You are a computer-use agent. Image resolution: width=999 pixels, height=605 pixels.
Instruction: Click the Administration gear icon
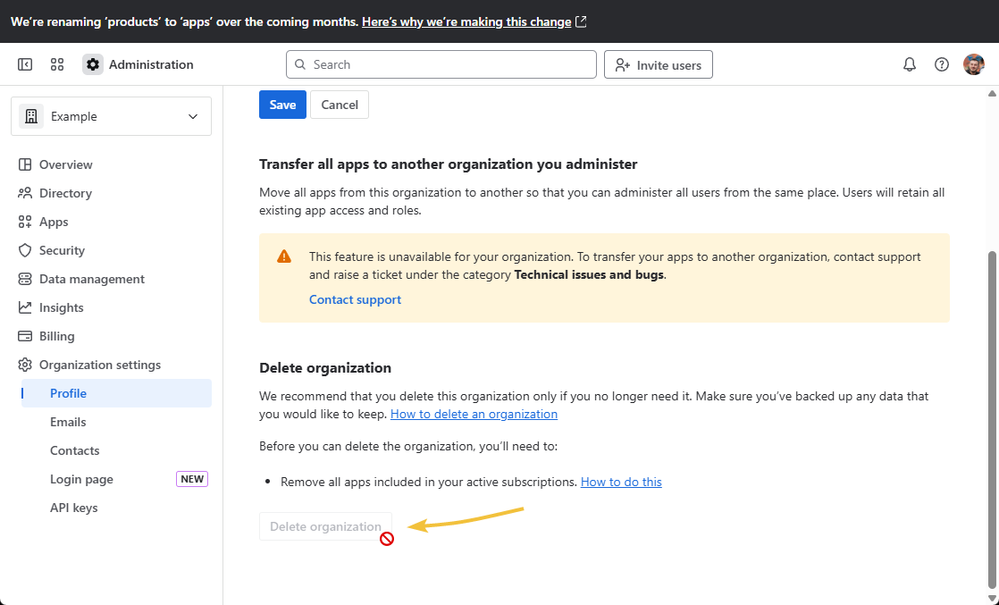tap(93, 65)
